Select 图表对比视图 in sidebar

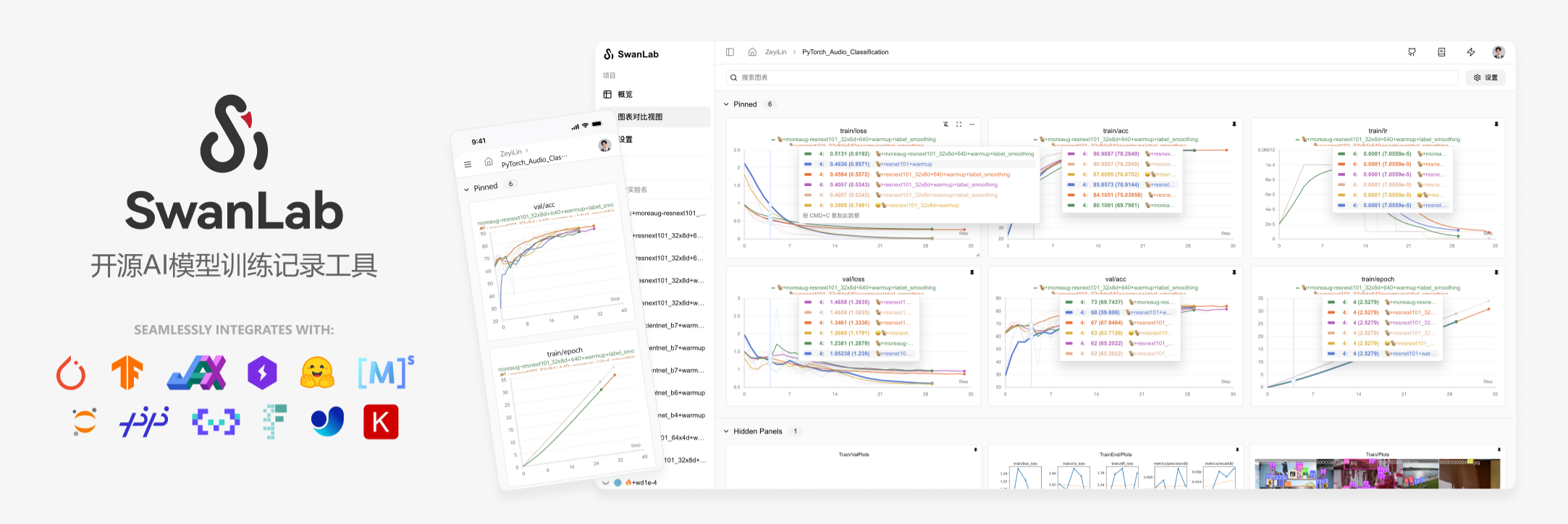tap(640, 117)
